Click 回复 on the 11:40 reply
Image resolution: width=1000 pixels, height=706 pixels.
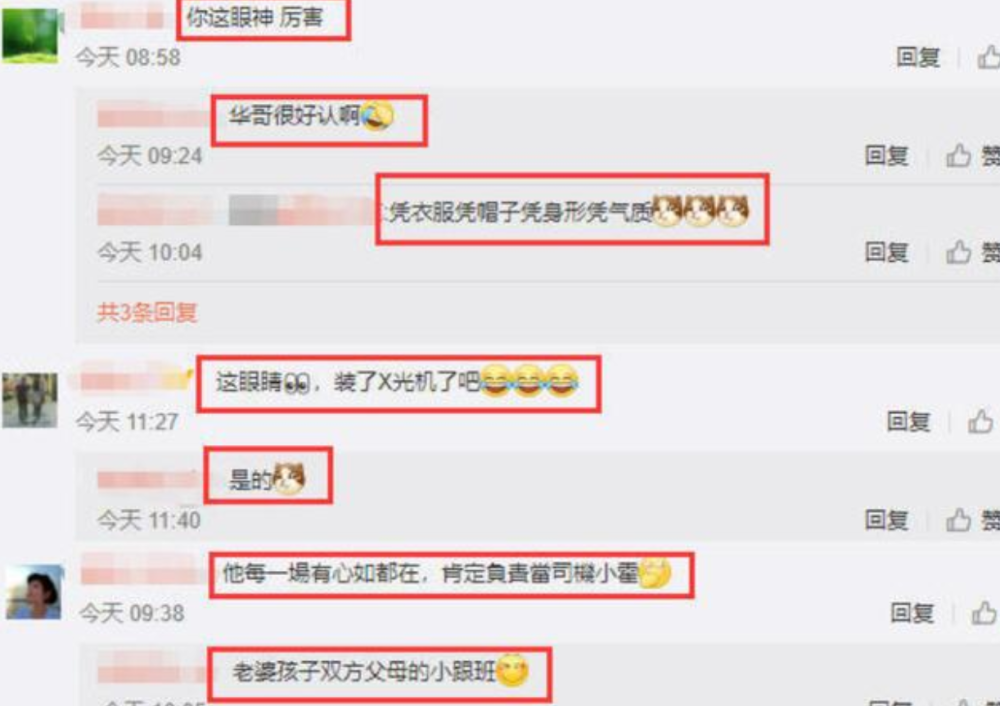[886, 520]
